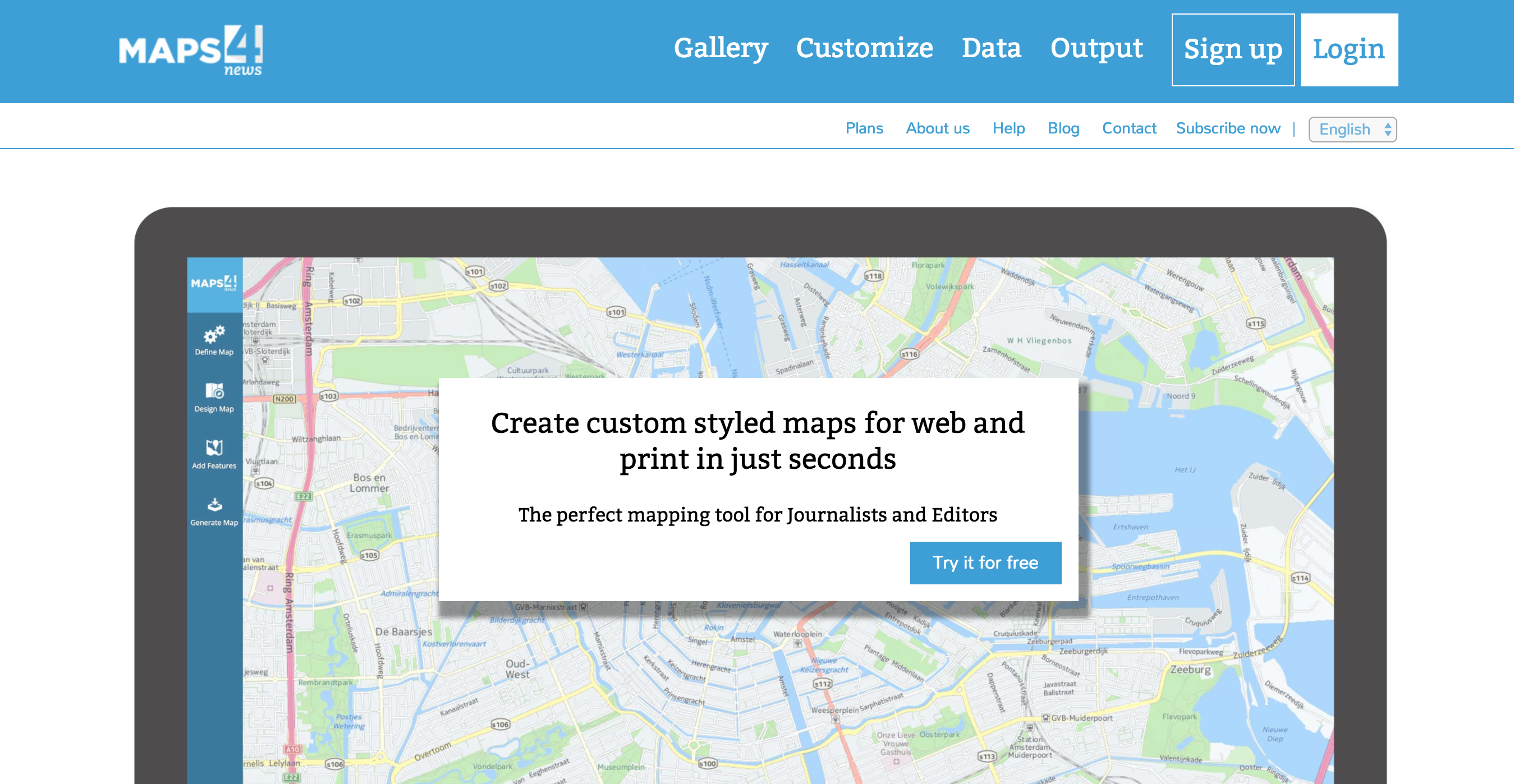
Task: Click the 'Flevopark' map label
Action: (1179, 717)
